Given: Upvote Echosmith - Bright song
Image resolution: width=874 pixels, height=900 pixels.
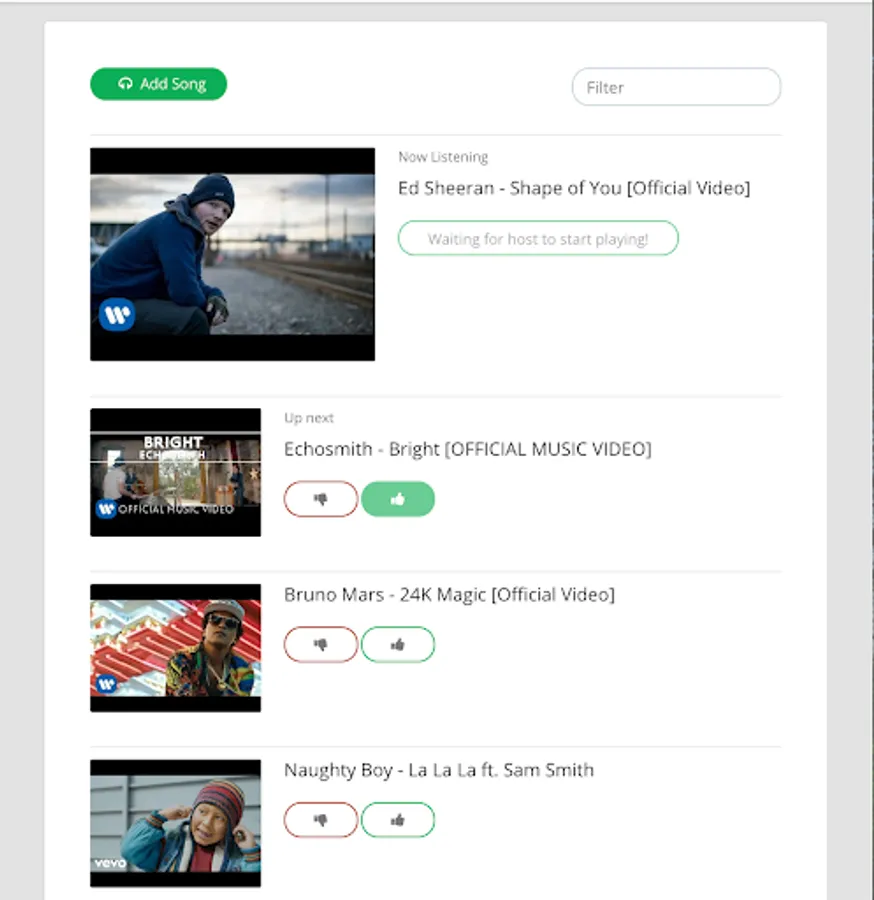Looking at the screenshot, I should 398,499.
